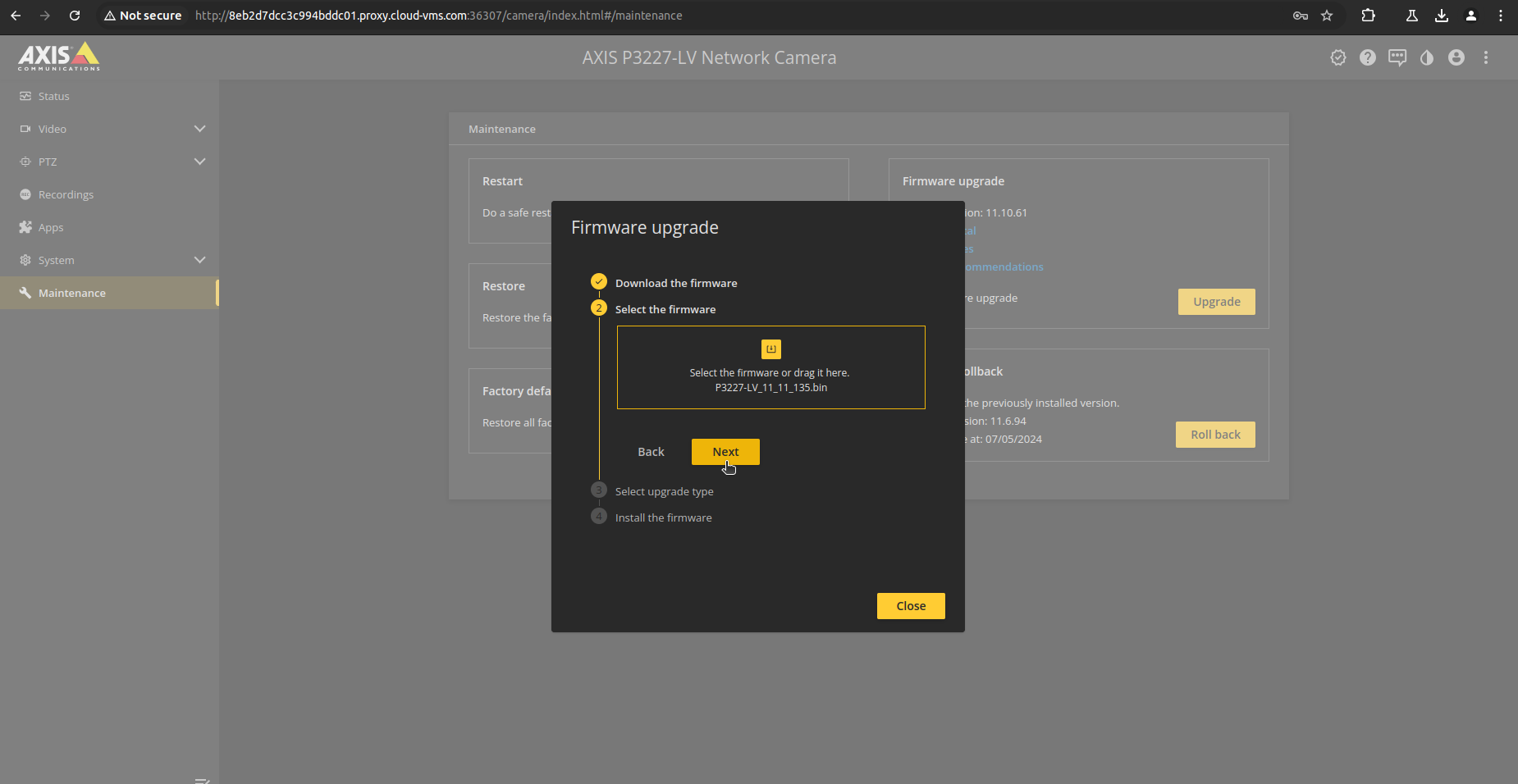
Task: Expand the PTZ sidebar chevron
Action: click(199, 162)
